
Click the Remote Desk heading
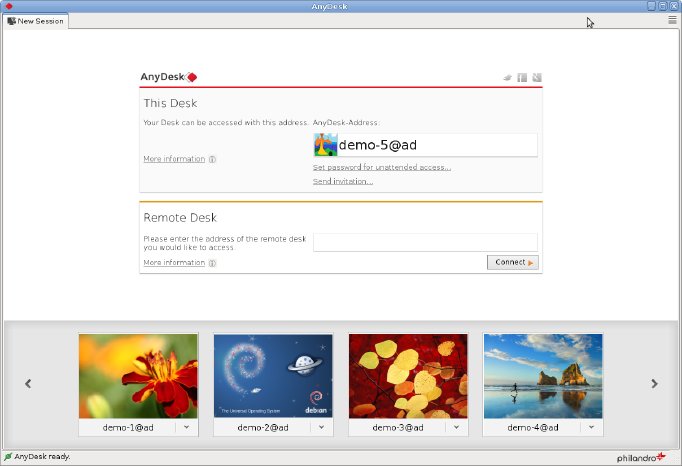coord(180,218)
